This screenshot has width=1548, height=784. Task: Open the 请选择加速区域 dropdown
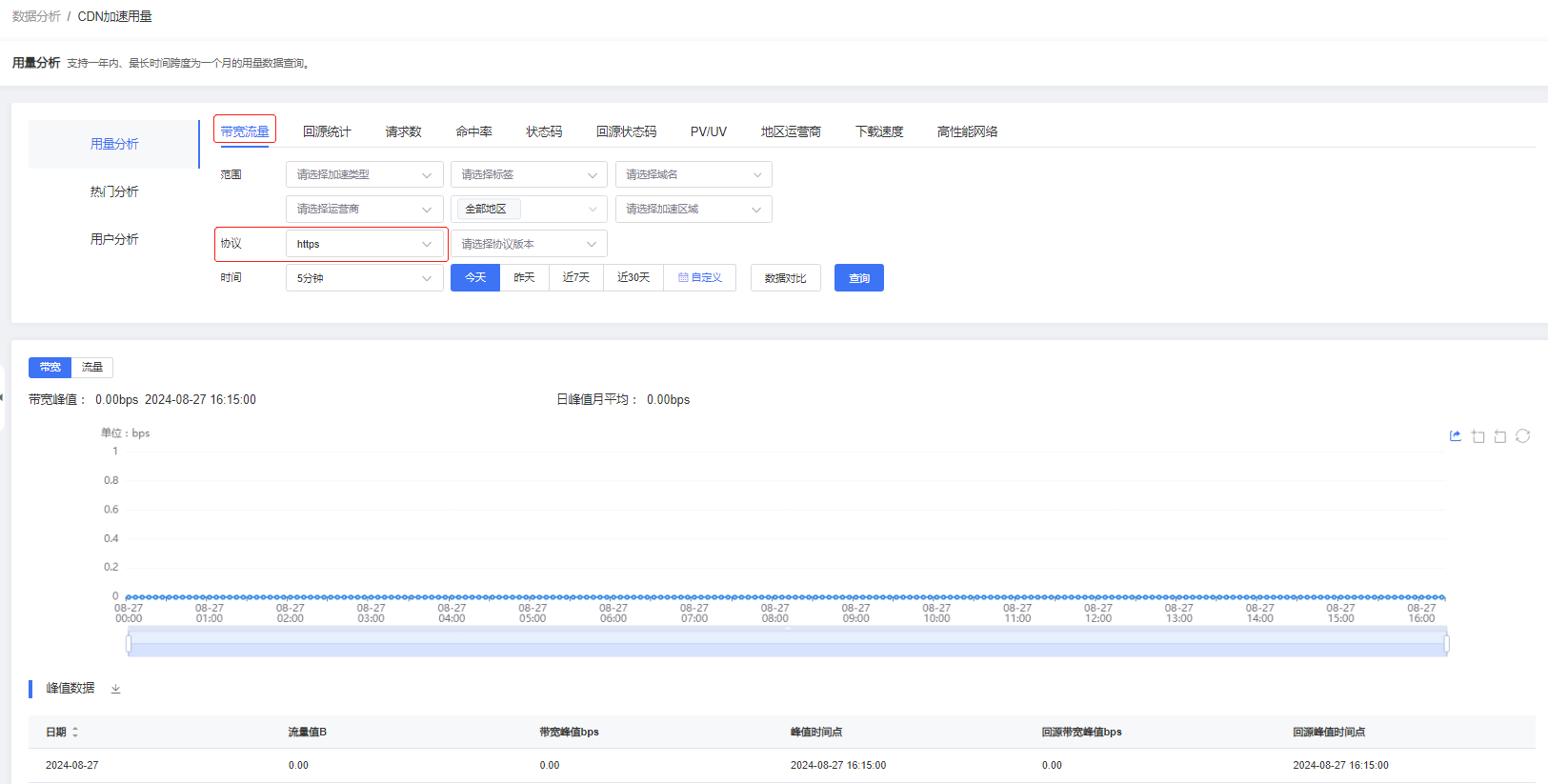pyautogui.click(x=694, y=209)
